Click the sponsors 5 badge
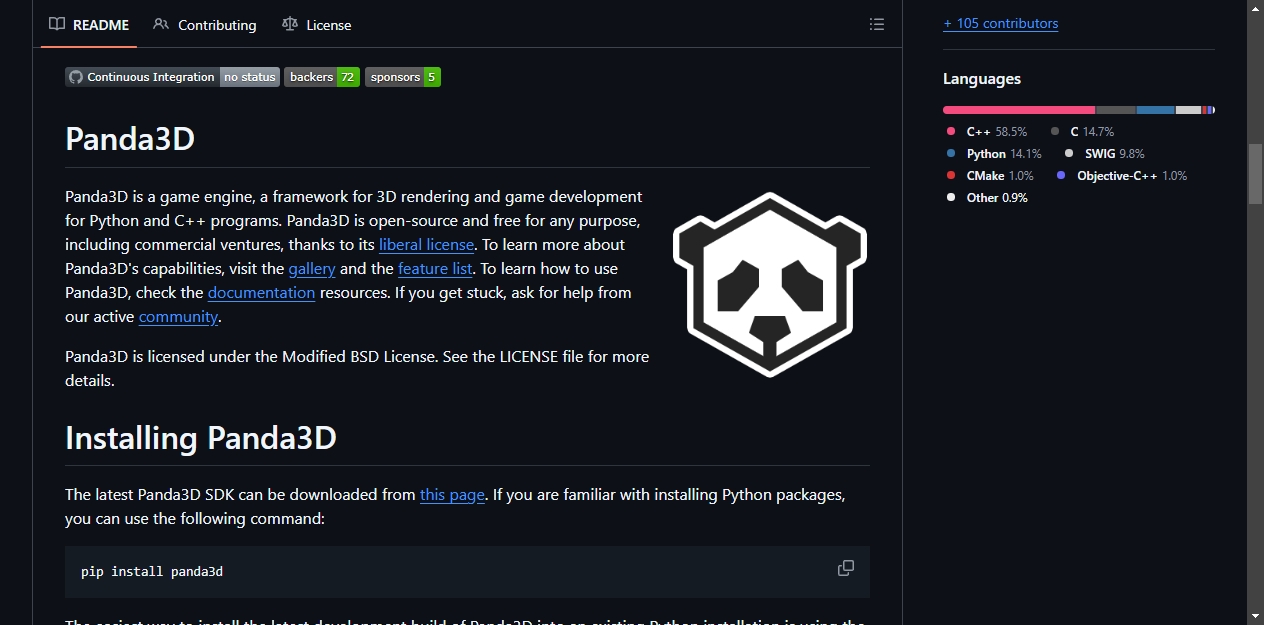Screen dimensions: 1264x625 [403, 77]
